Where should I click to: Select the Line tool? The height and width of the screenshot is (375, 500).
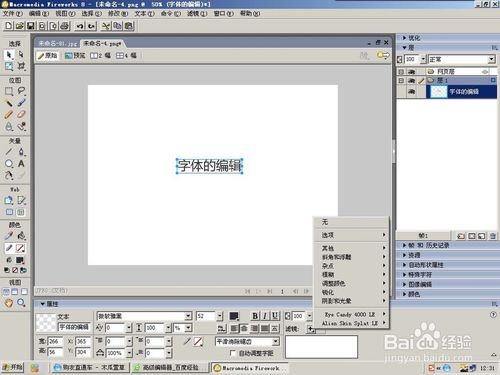pyautogui.click(x=9, y=152)
